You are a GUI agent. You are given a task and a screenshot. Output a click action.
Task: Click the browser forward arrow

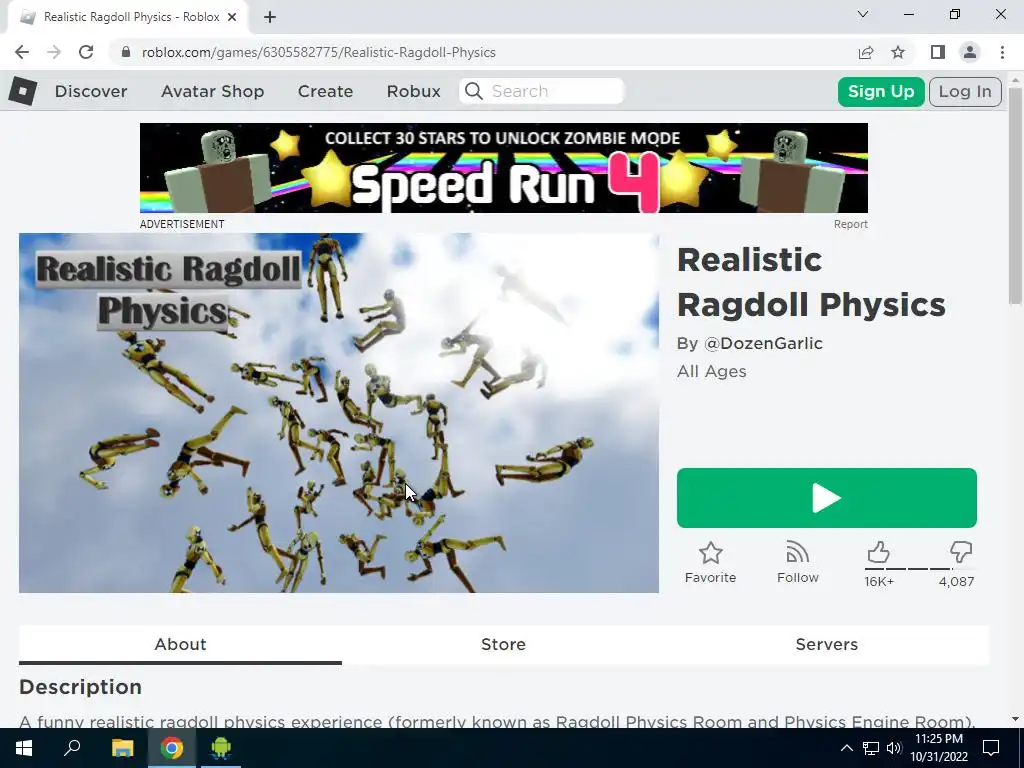[54, 52]
